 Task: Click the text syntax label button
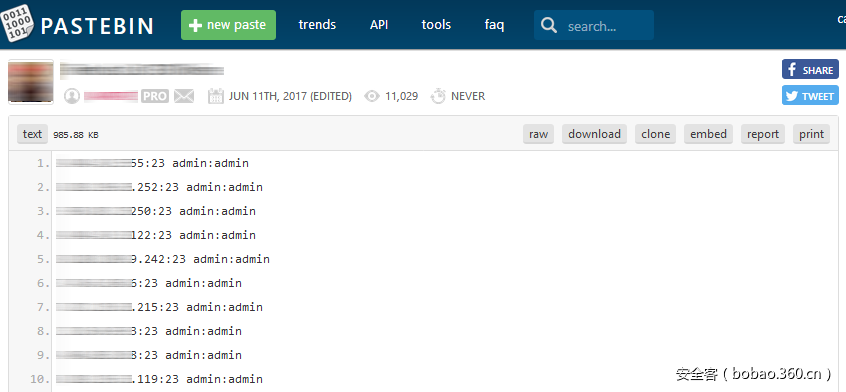point(32,134)
